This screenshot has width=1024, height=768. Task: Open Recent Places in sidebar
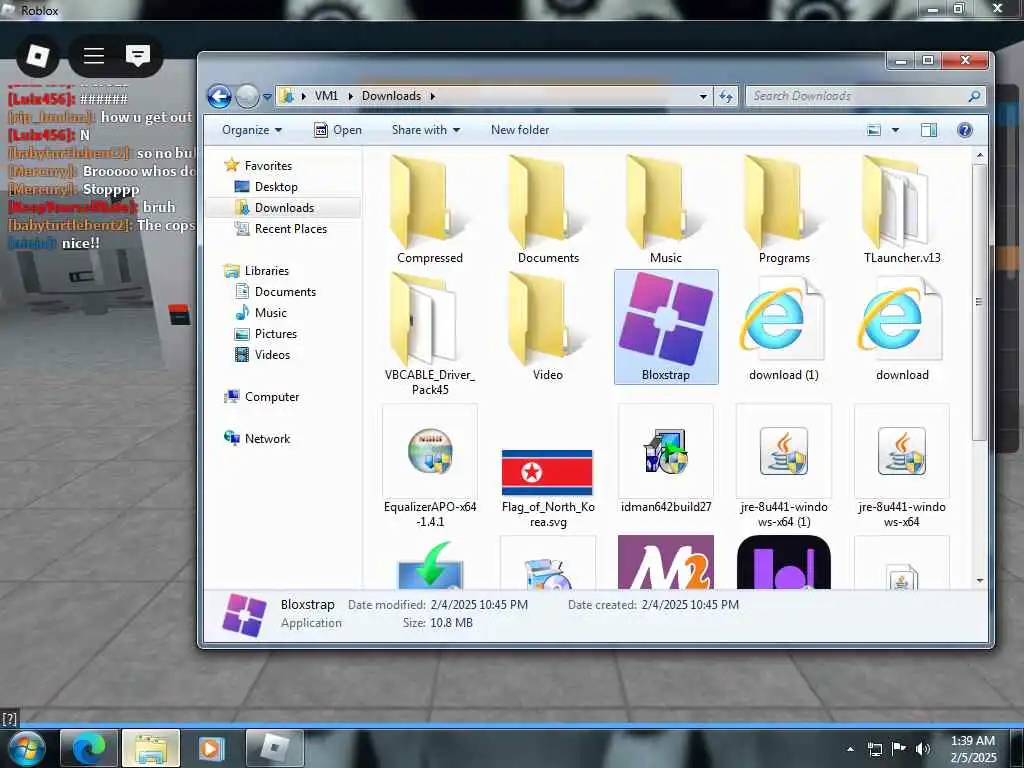coord(281,229)
